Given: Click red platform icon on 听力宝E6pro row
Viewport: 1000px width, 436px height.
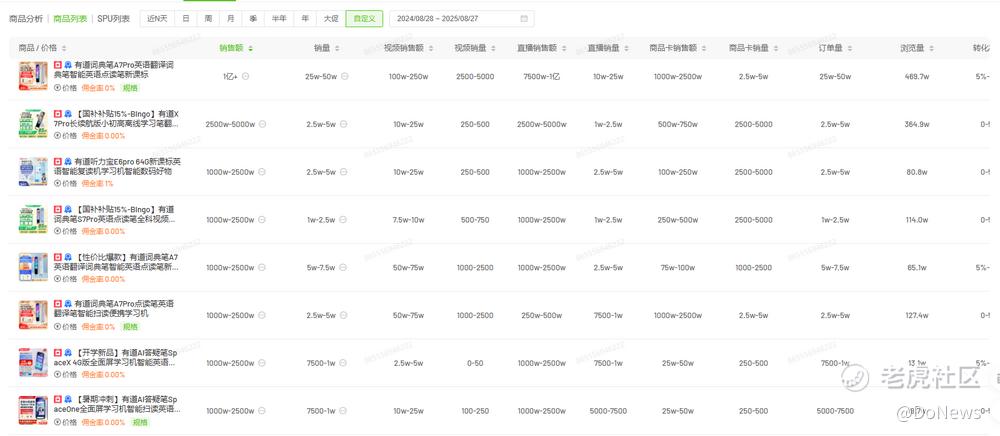Looking at the screenshot, I should [57, 161].
